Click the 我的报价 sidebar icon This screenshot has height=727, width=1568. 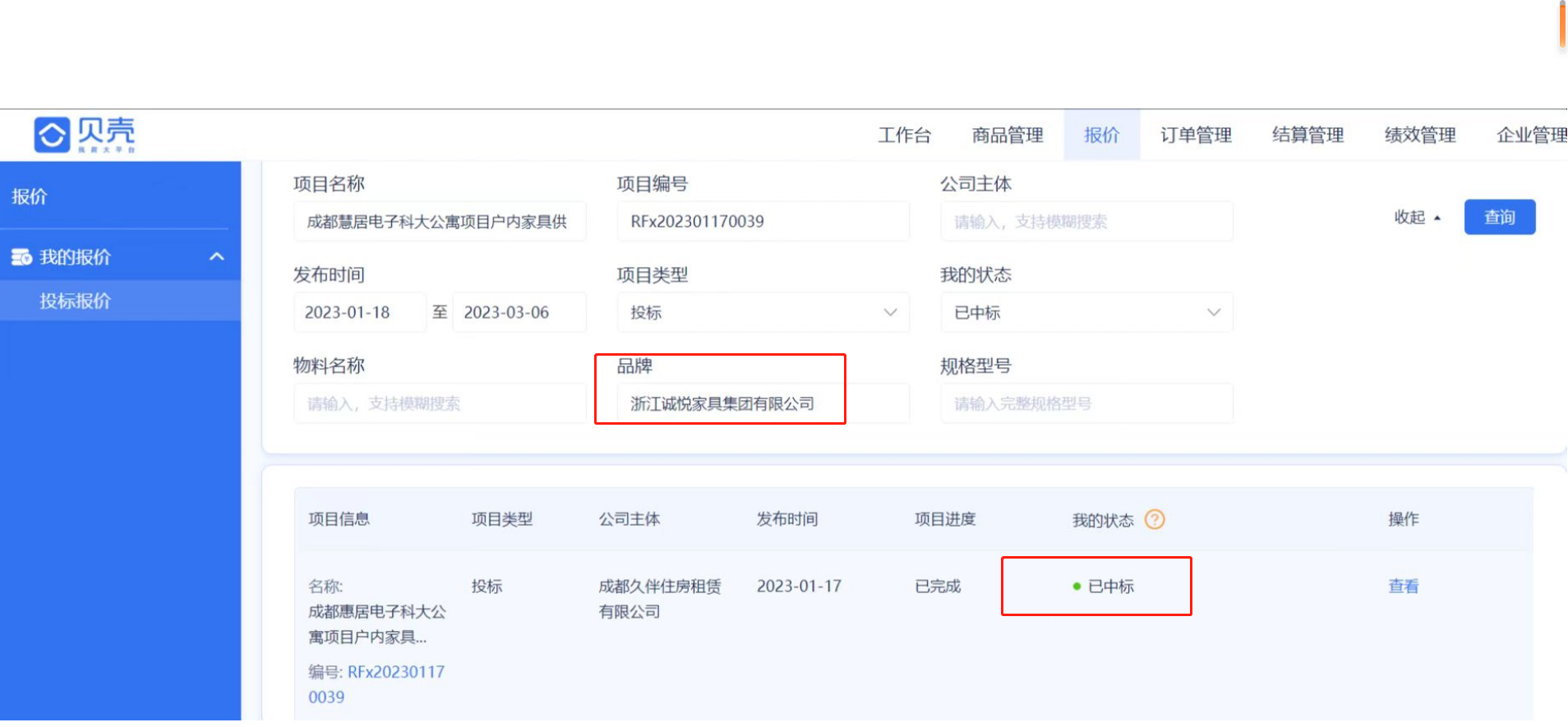tap(21, 257)
